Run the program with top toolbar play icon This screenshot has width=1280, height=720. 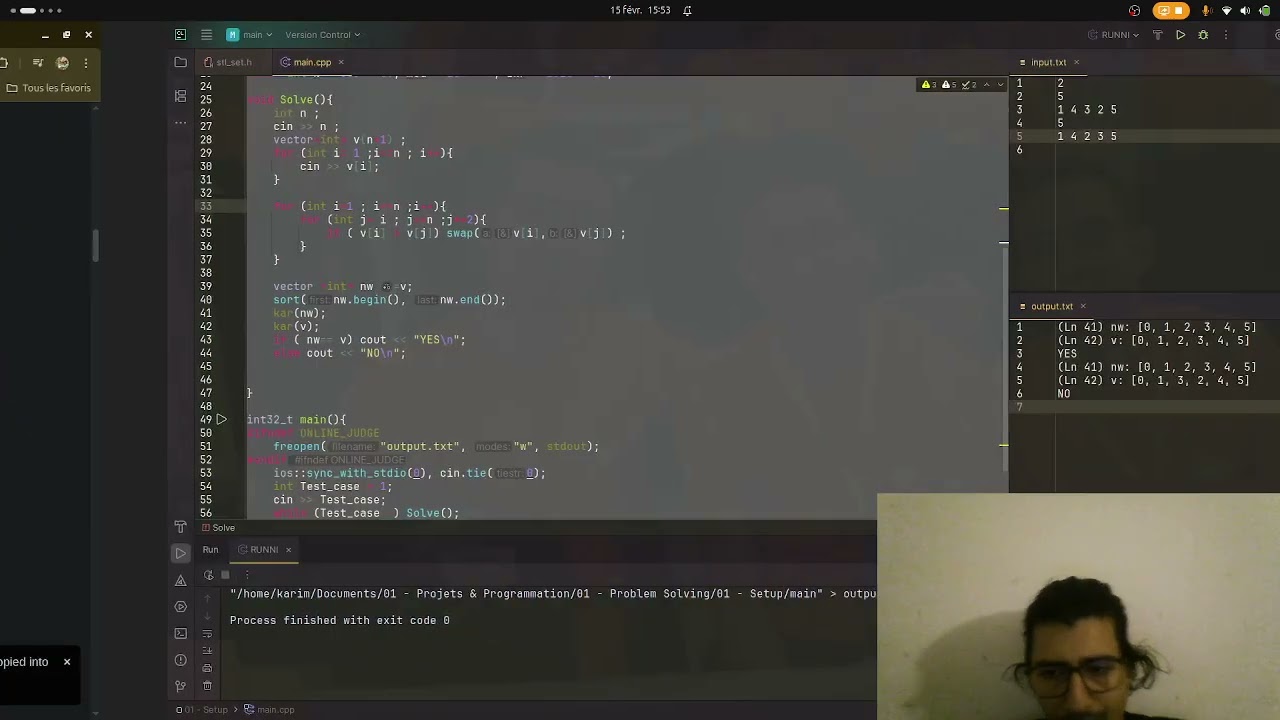point(1180,34)
